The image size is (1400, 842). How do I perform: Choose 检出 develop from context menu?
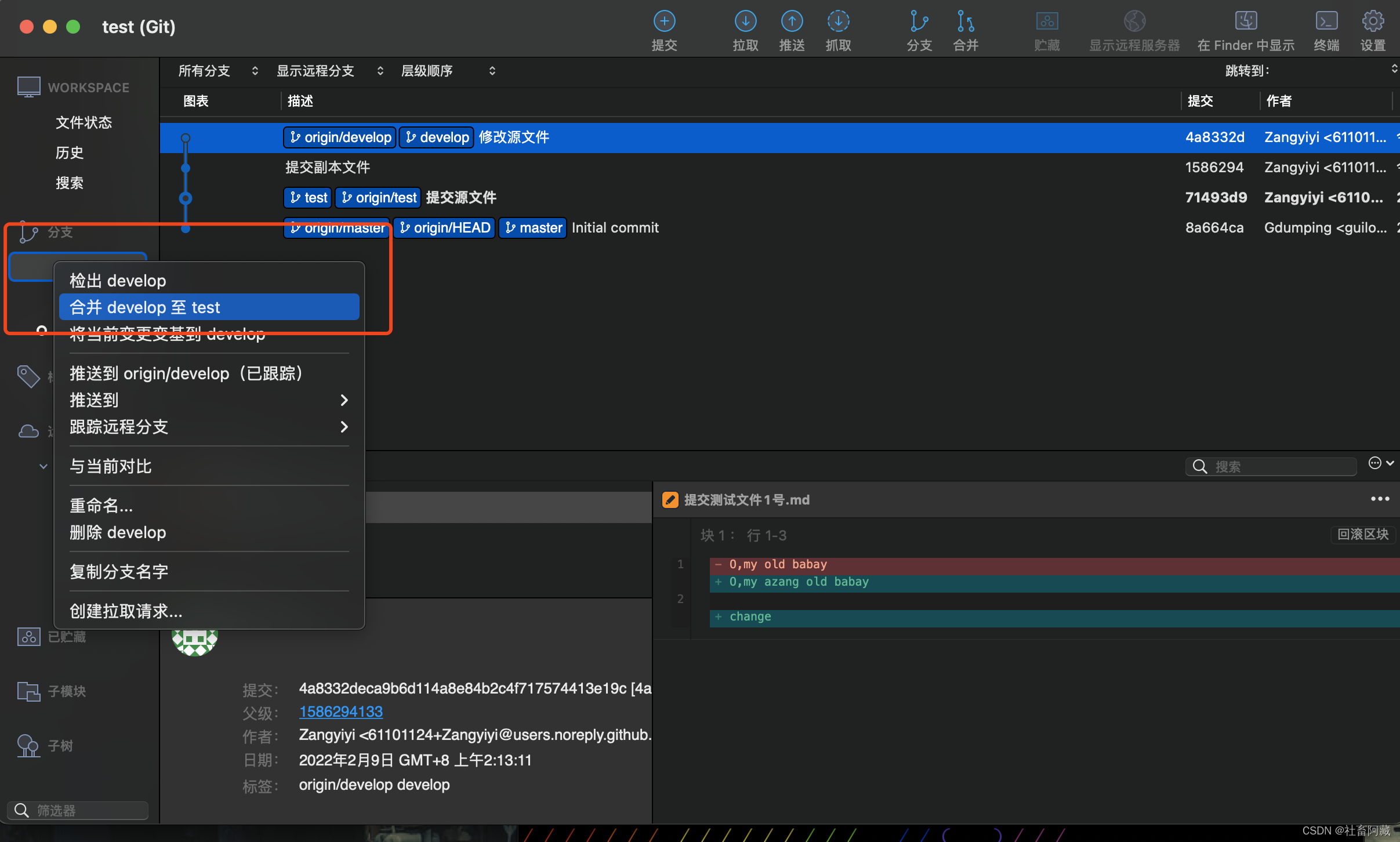point(118,281)
